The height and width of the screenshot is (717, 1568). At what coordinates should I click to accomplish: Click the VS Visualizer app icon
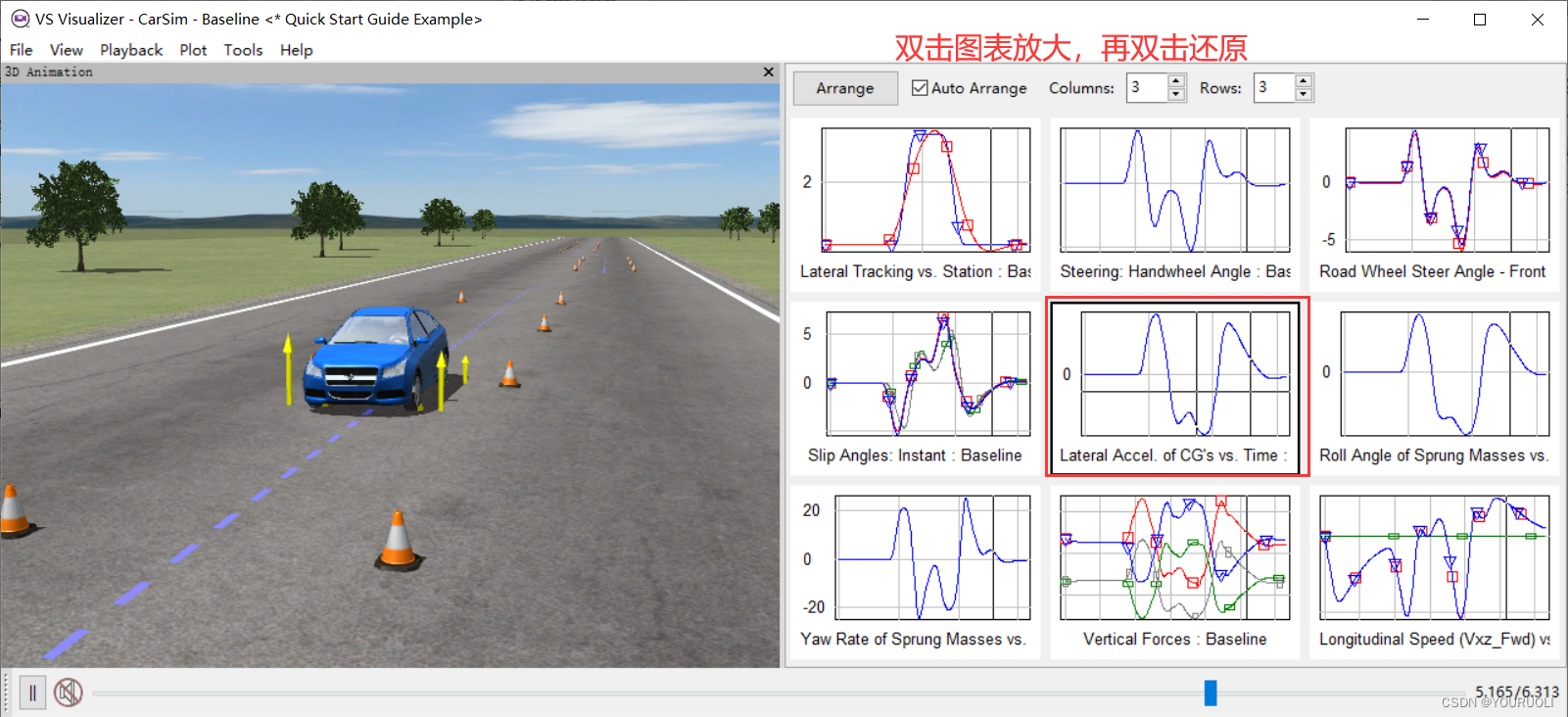tap(20, 19)
